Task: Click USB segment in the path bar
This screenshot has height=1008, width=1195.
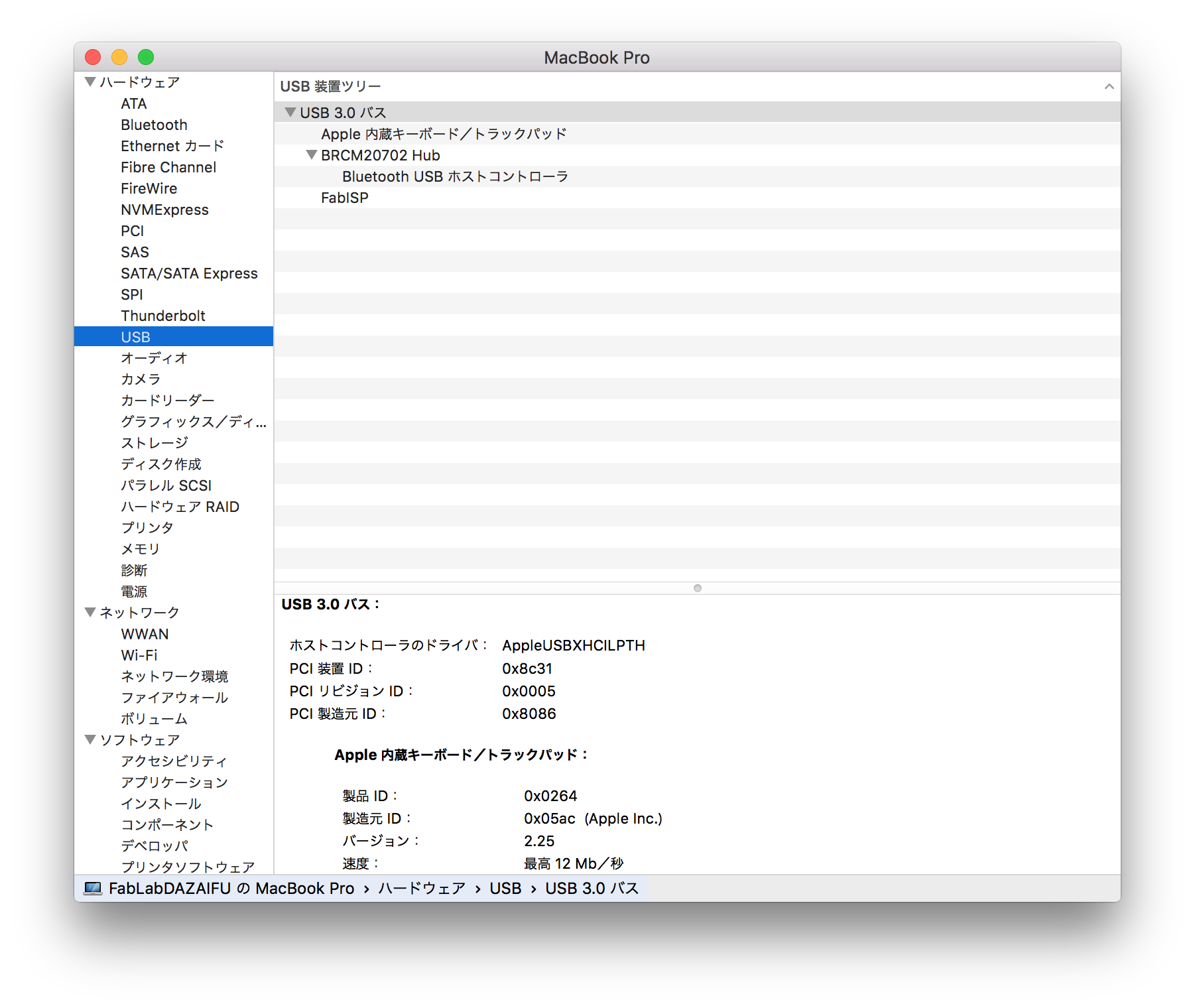Action: point(505,888)
